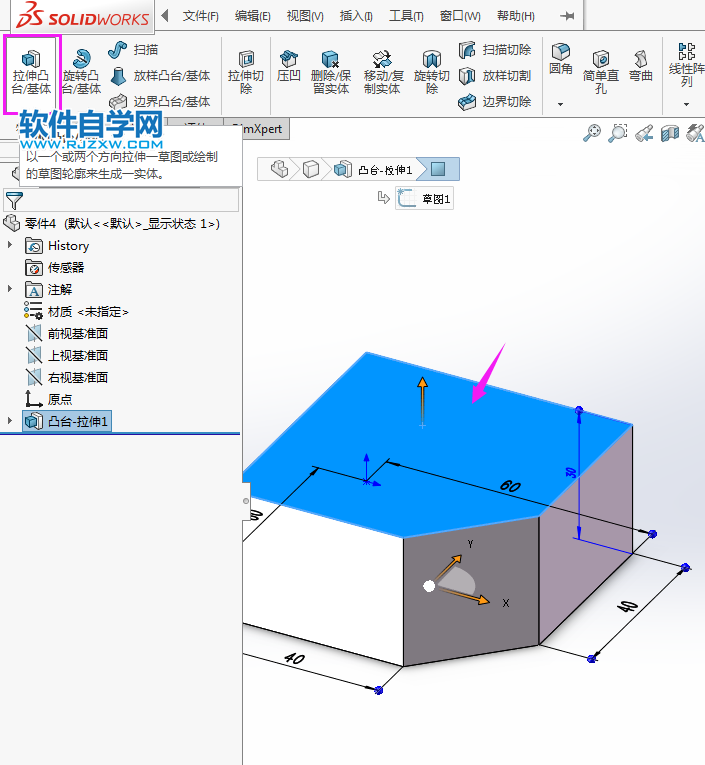Click 草图1 sketch in the breadcrumb
This screenshot has height=765, width=705.
tap(424, 199)
